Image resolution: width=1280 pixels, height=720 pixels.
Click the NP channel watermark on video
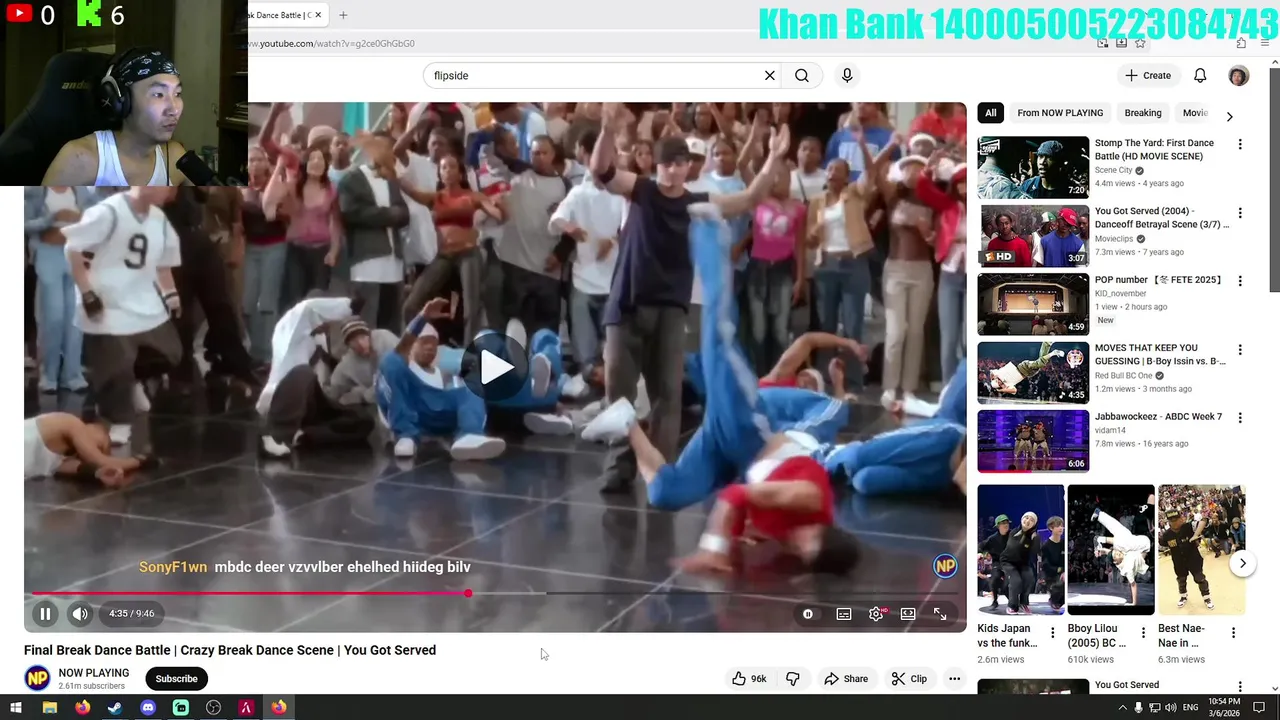pos(945,567)
